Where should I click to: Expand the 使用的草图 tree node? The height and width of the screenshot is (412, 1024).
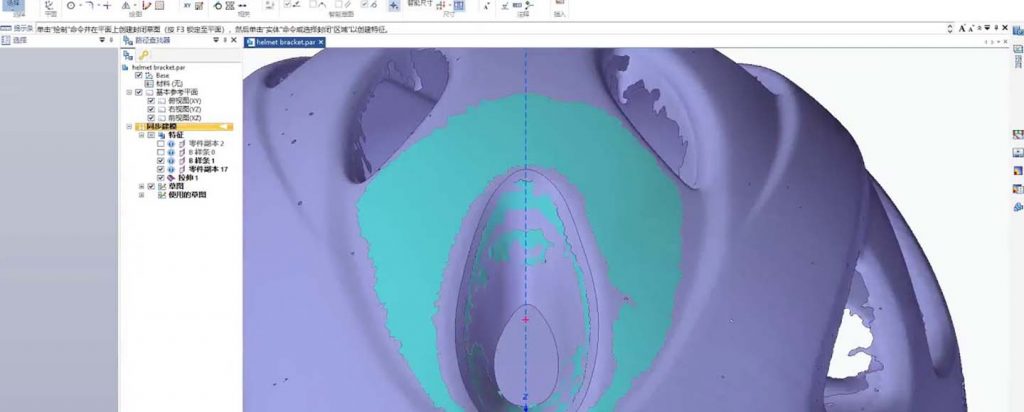pyautogui.click(x=142, y=195)
